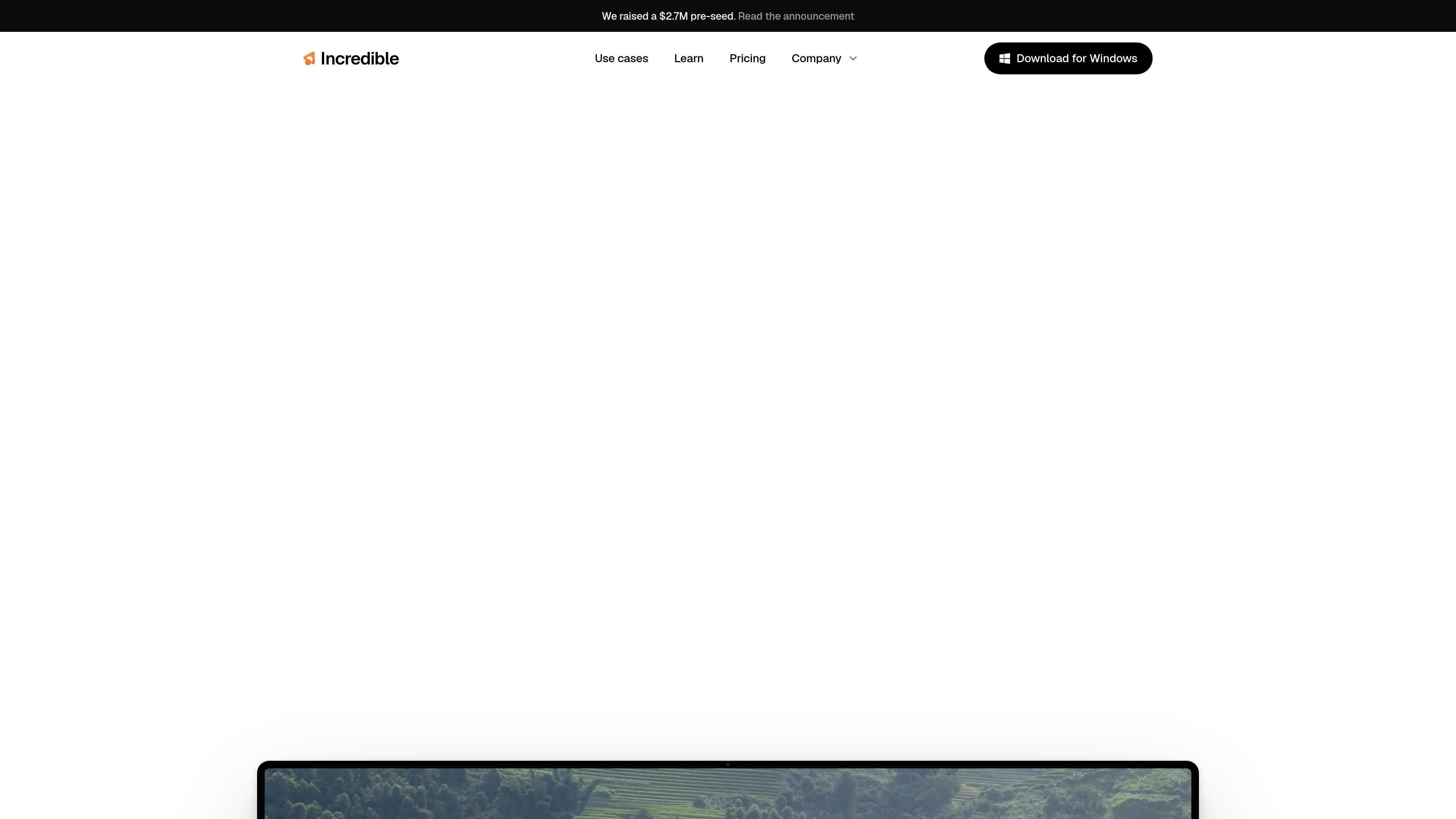Expand the Company dropdown chevron
This screenshot has height=819, width=1456.
coord(853,58)
